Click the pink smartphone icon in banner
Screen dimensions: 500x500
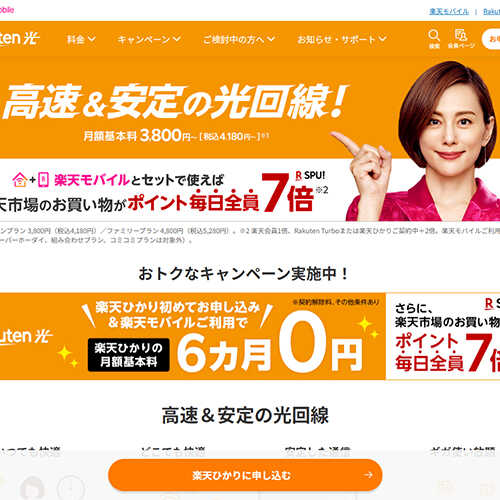(x=43, y=180)
